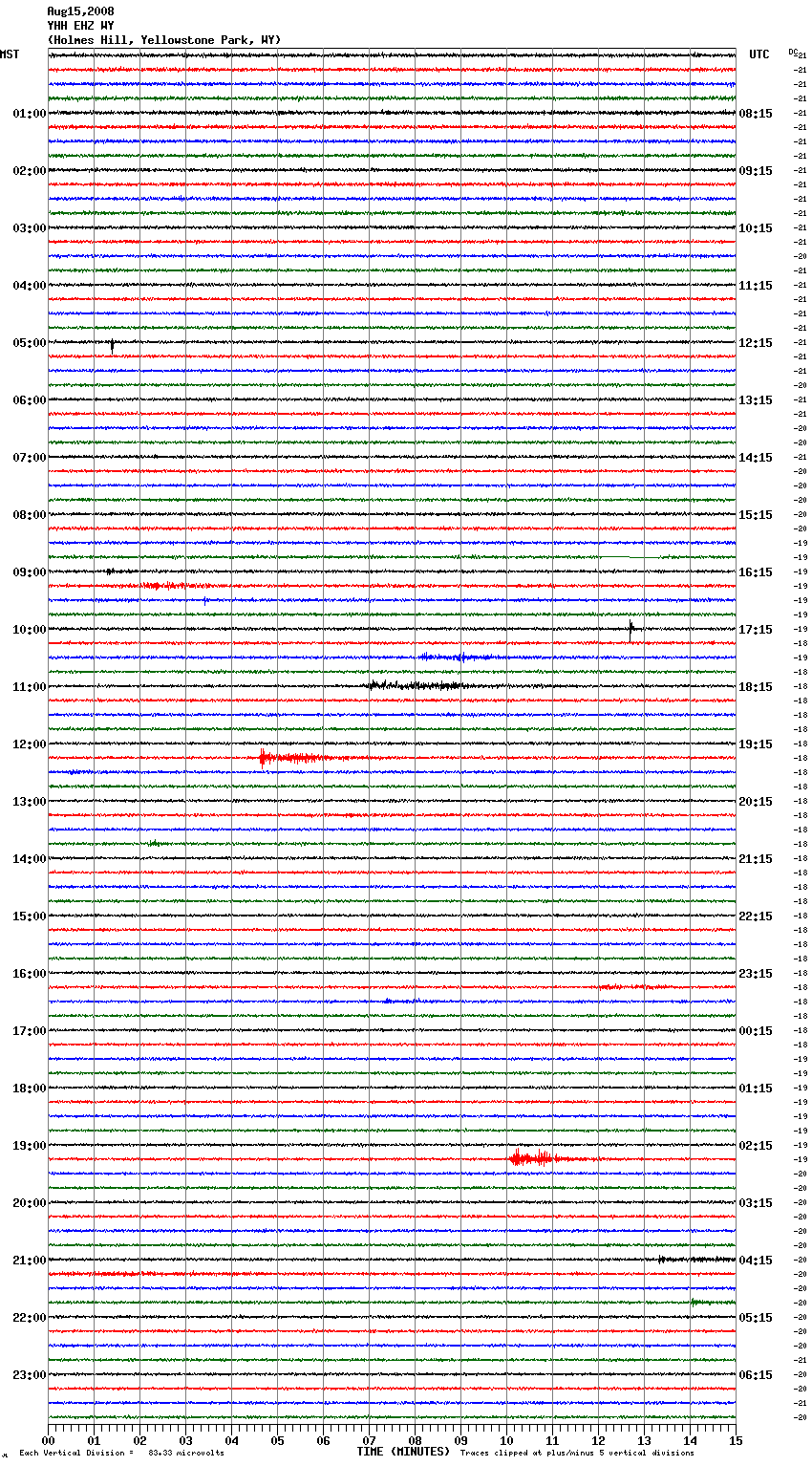Select the YHH EHZ WY station code
The width and height of the screenshot is (812, 1466).
(x=80, y=26)
